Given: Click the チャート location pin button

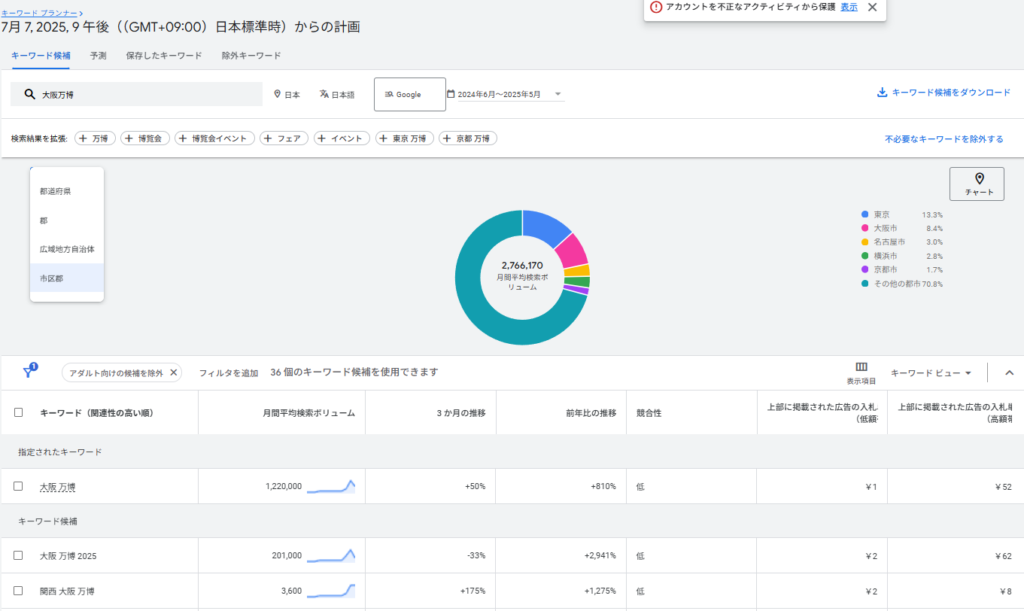Looking at the screenshot, I should click(x=978, y=183).
